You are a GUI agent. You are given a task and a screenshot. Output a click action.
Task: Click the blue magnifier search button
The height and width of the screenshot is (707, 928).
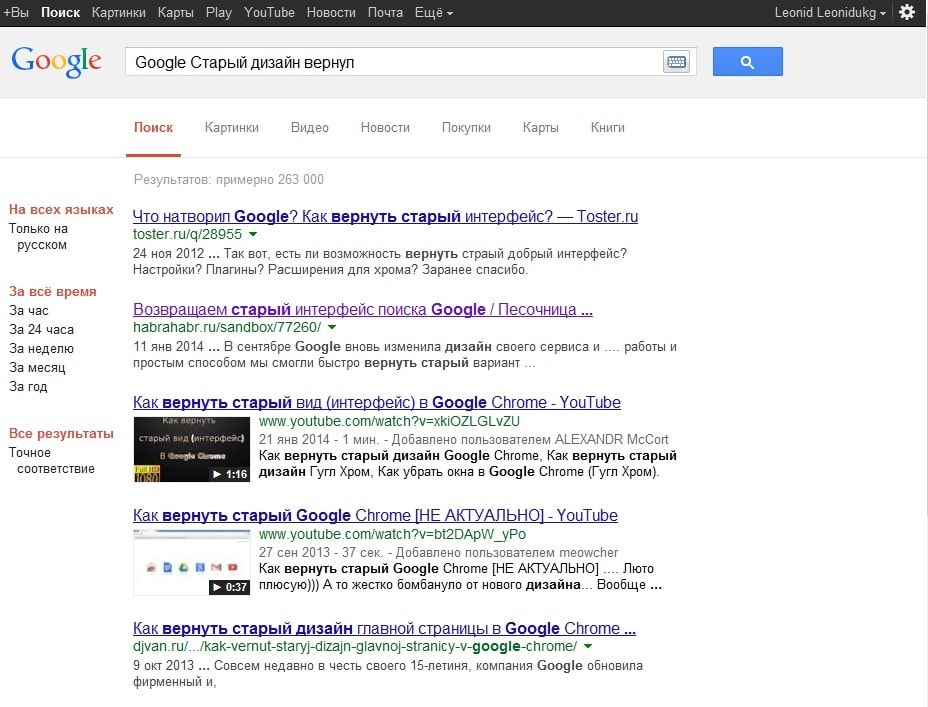[x=747, y=62]
